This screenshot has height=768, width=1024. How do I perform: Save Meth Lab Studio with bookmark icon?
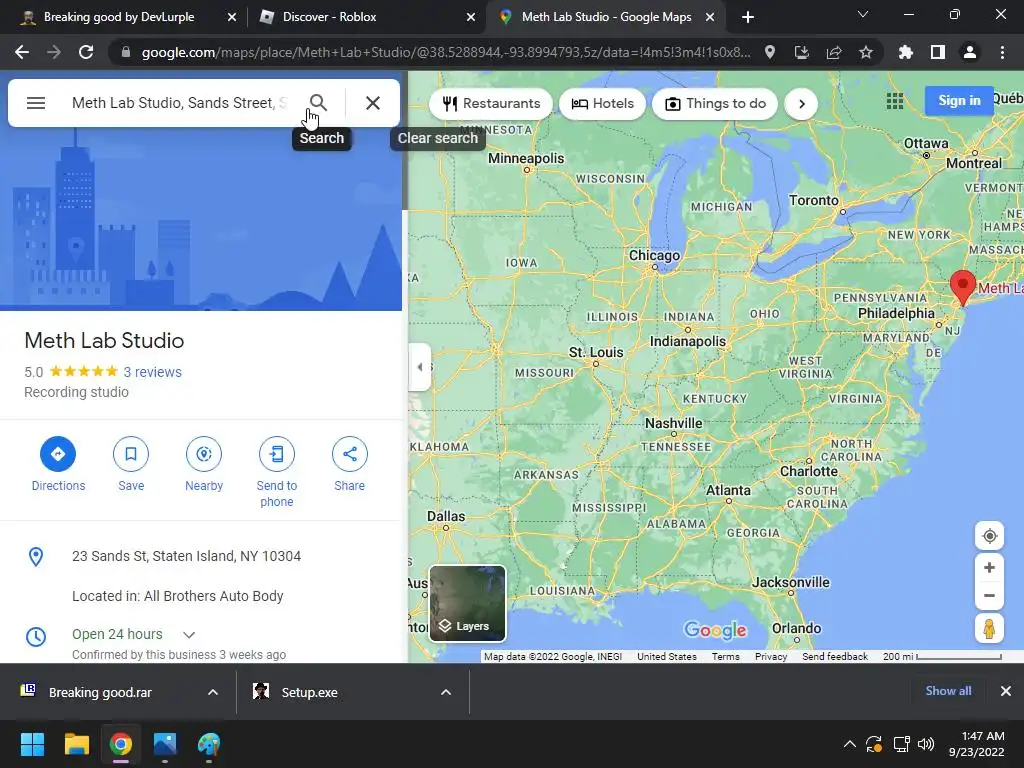131,454
